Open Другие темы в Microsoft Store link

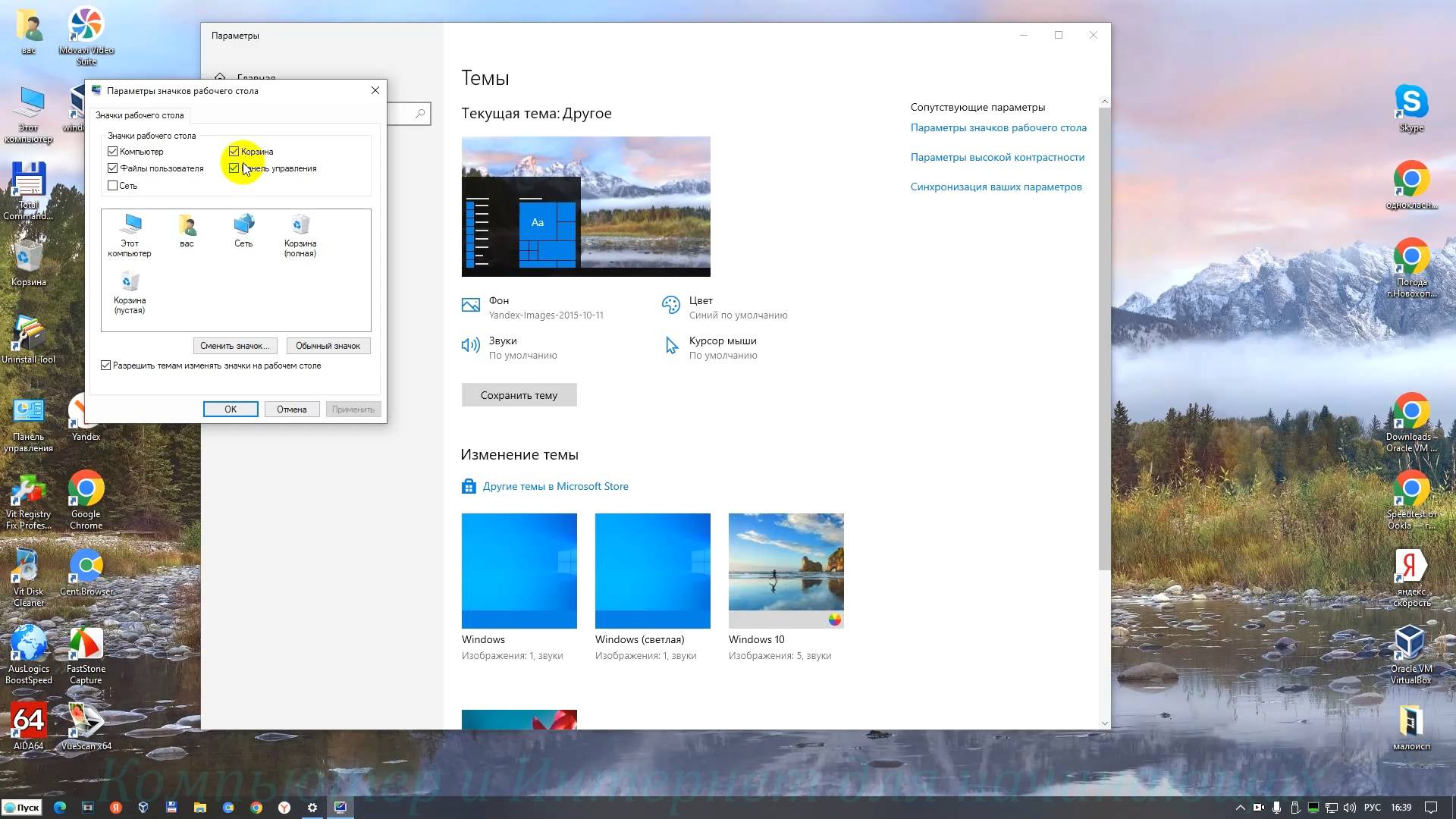555,486
